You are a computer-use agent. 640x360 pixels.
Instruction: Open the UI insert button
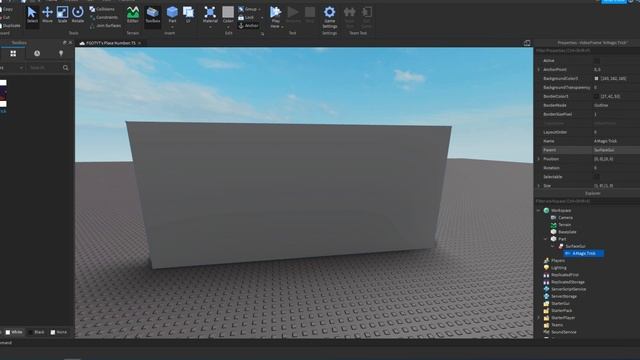tap(188, 15)
